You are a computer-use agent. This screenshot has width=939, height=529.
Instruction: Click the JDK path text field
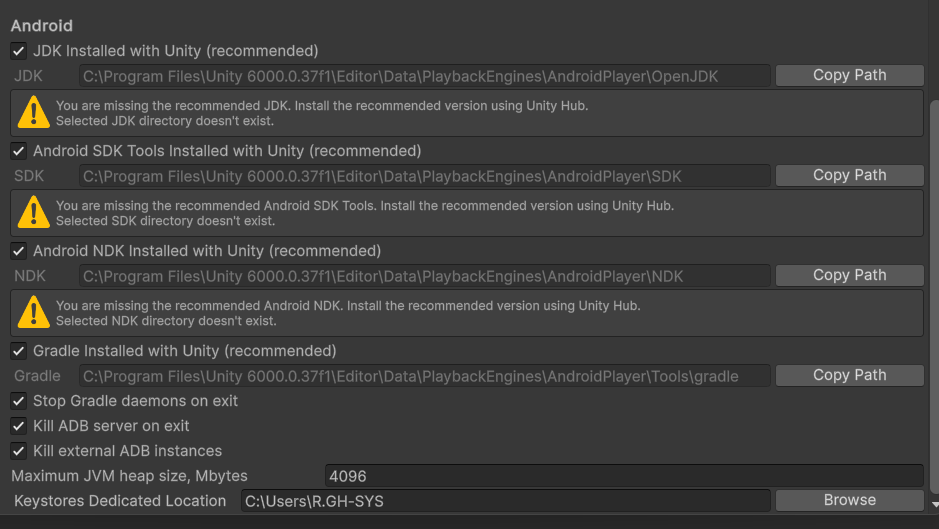[x=425, y=76]
